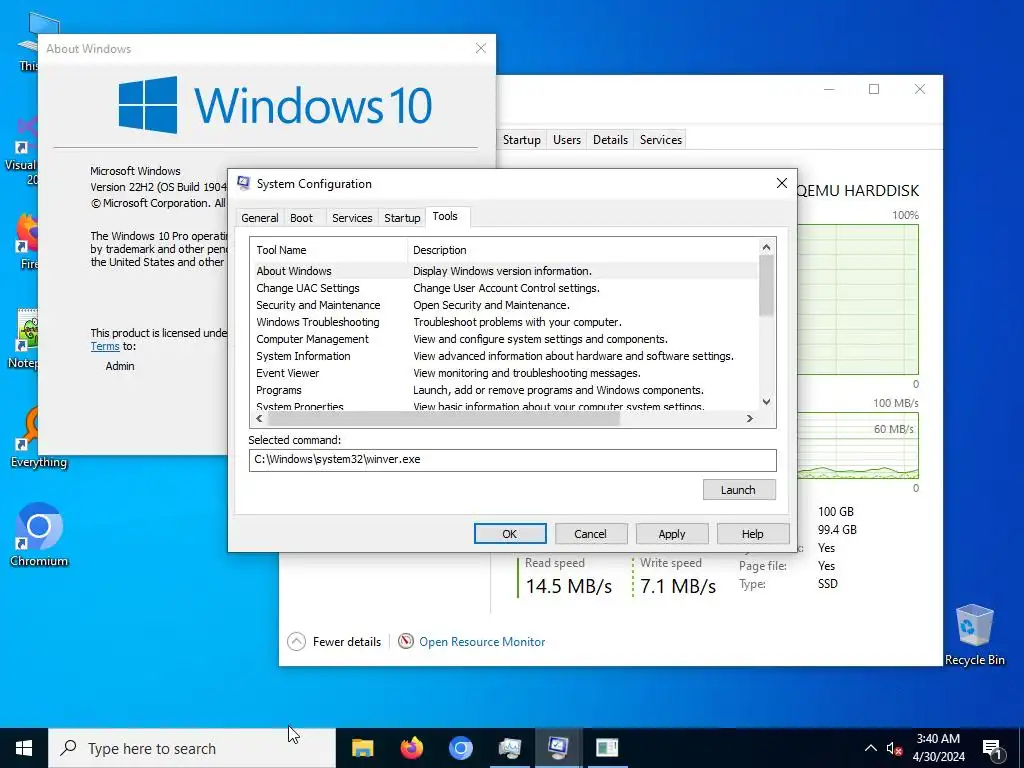Click the Open Resource Monitor icon
1024x768 pixels.
click(x=406, y=641)
